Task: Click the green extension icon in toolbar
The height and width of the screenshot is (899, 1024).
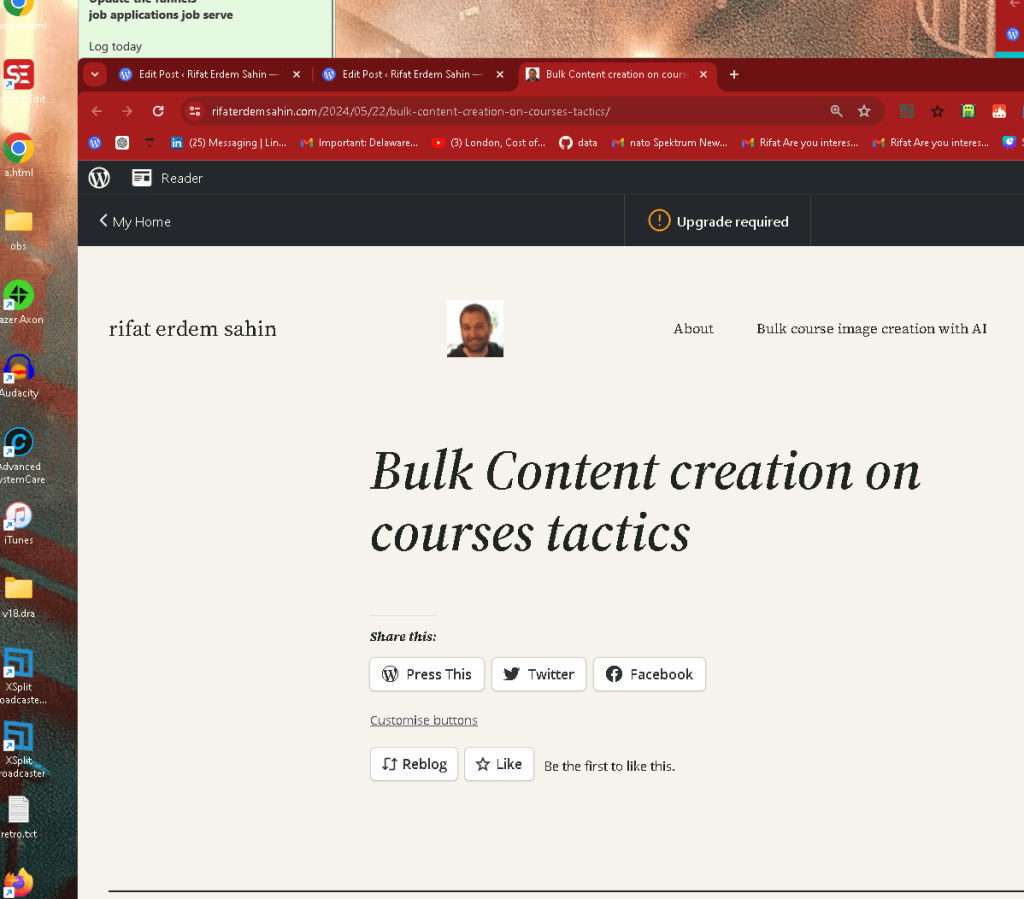Action: [x=968, y=112]
